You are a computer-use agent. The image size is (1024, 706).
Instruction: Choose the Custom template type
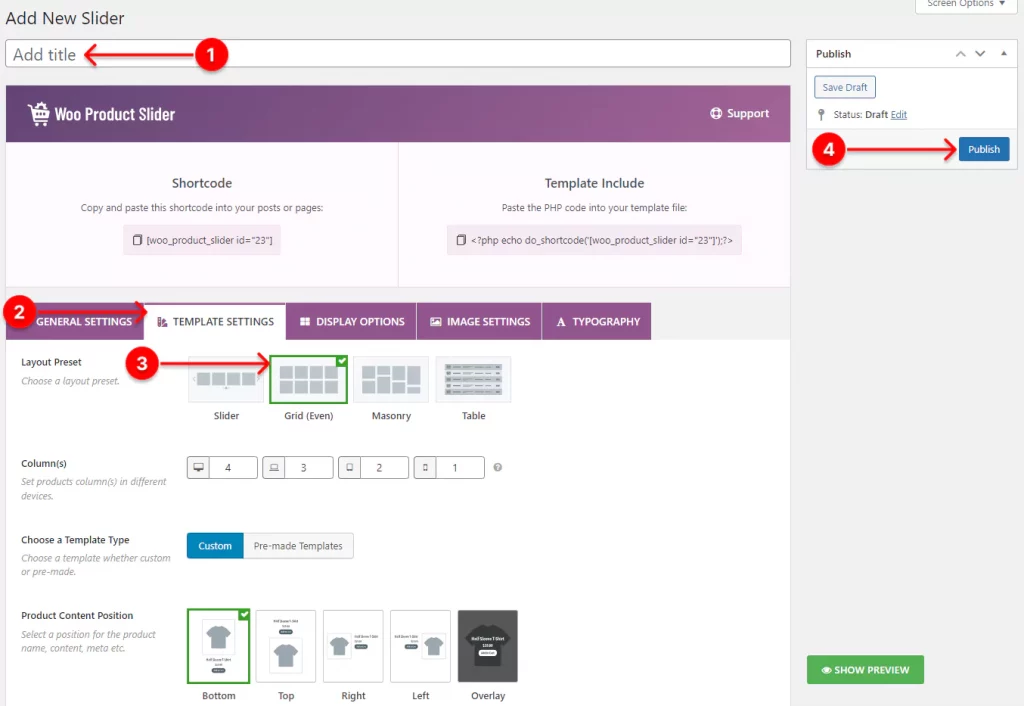tap(215, 546)
